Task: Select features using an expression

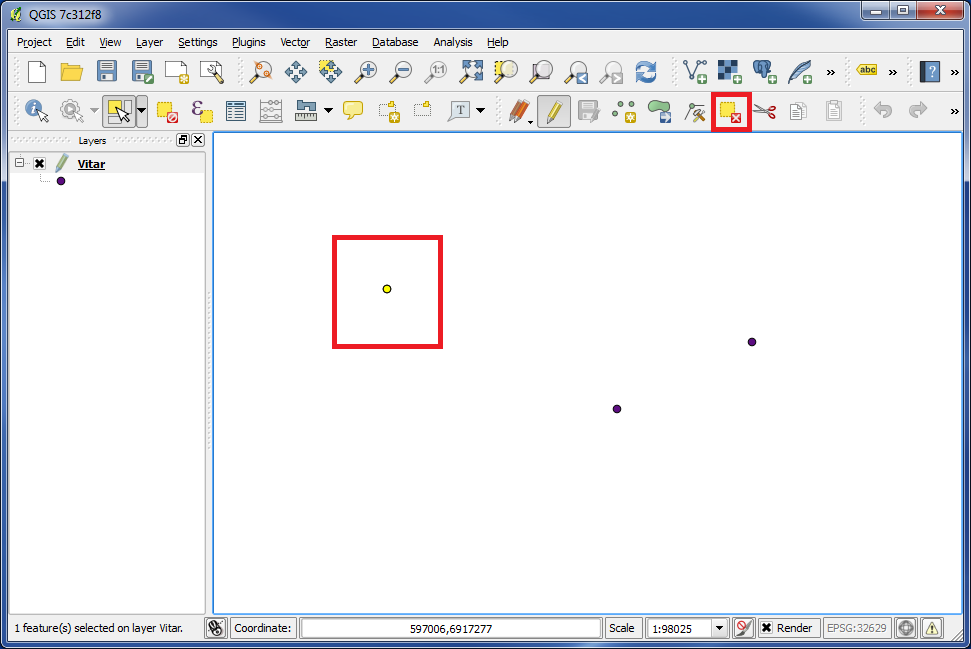Action: tap(202, 111)
